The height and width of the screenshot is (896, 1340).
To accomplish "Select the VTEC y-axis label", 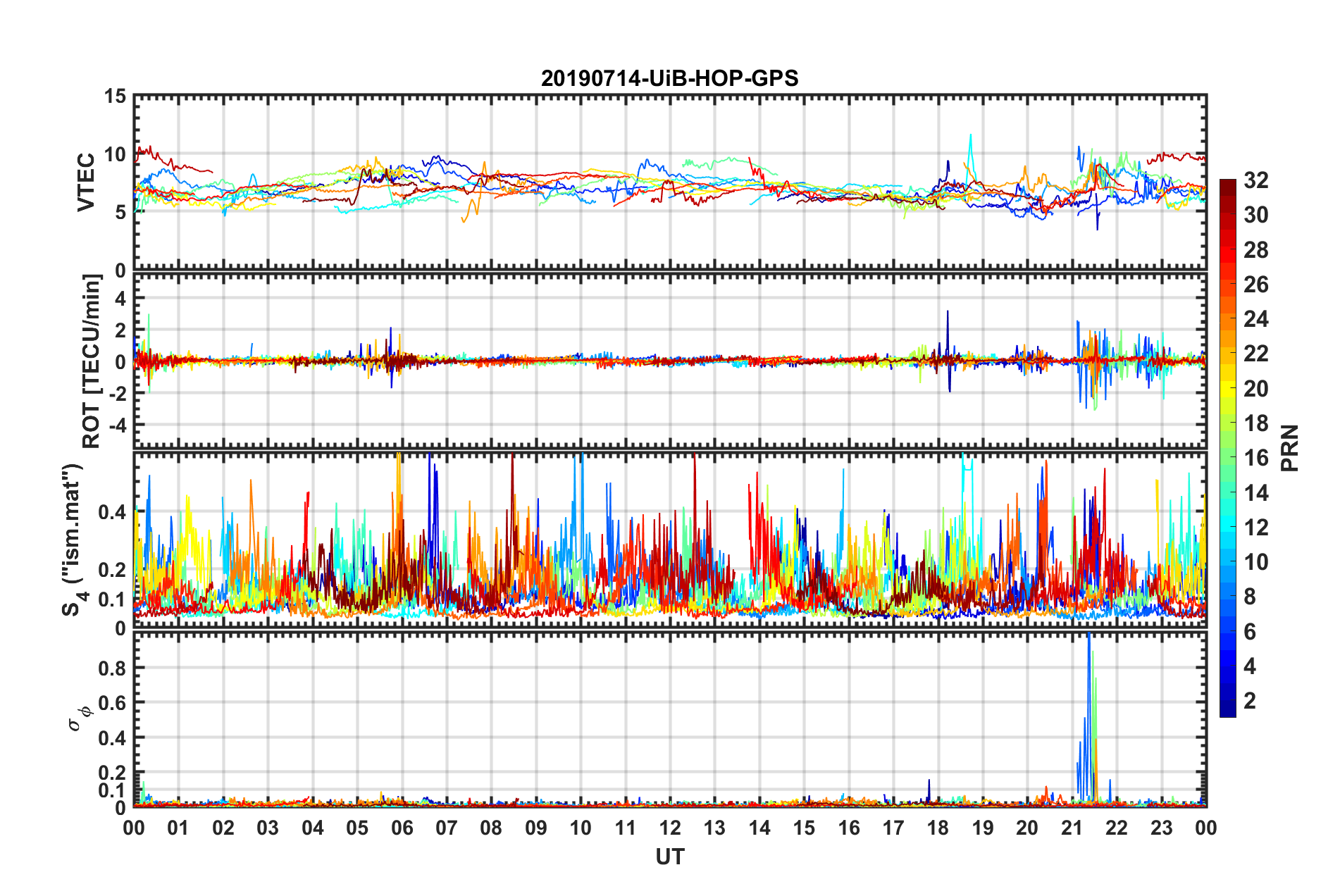I will click(86, 182).
